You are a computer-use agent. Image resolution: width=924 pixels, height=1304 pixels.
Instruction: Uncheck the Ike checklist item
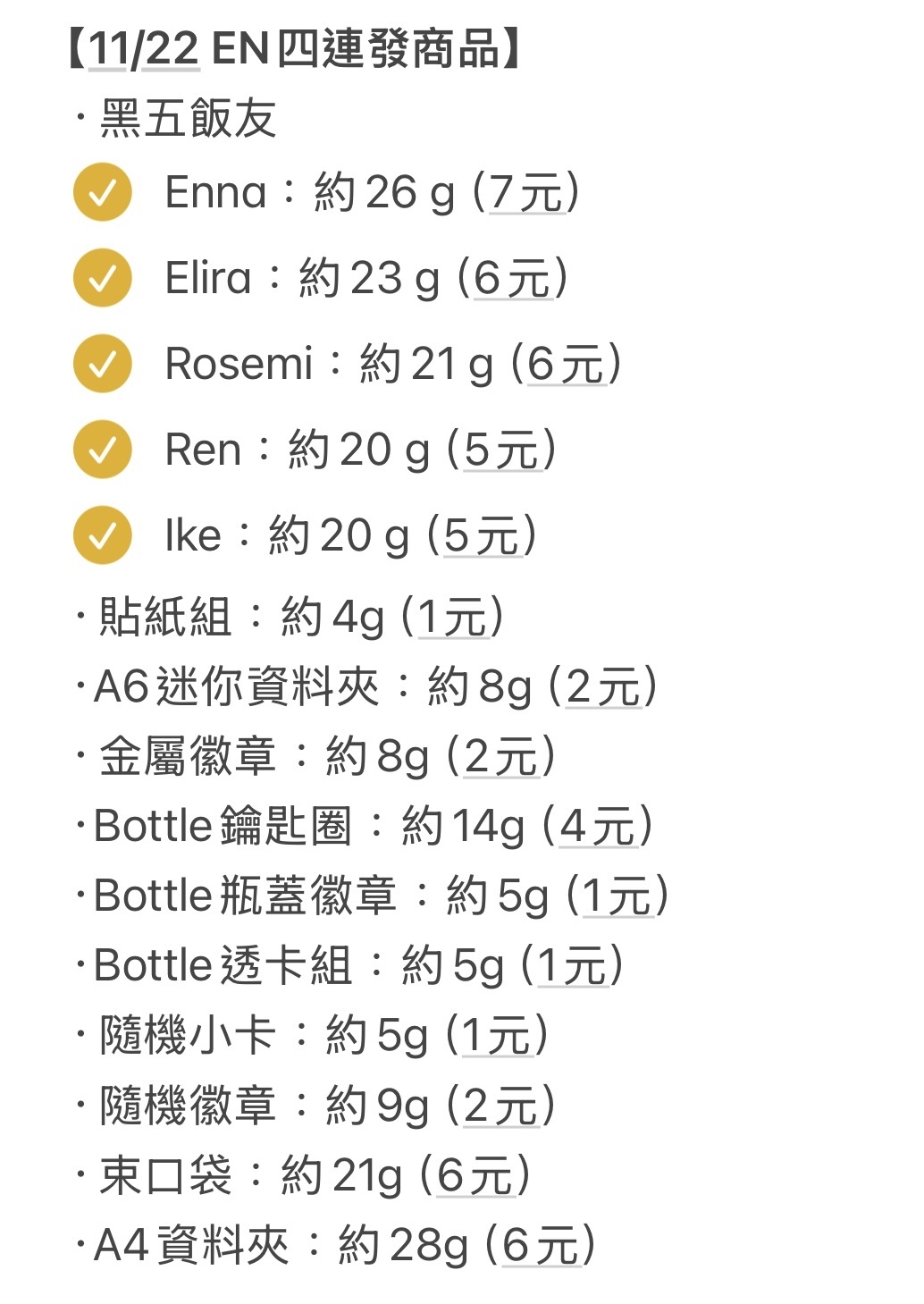point(103,535)
